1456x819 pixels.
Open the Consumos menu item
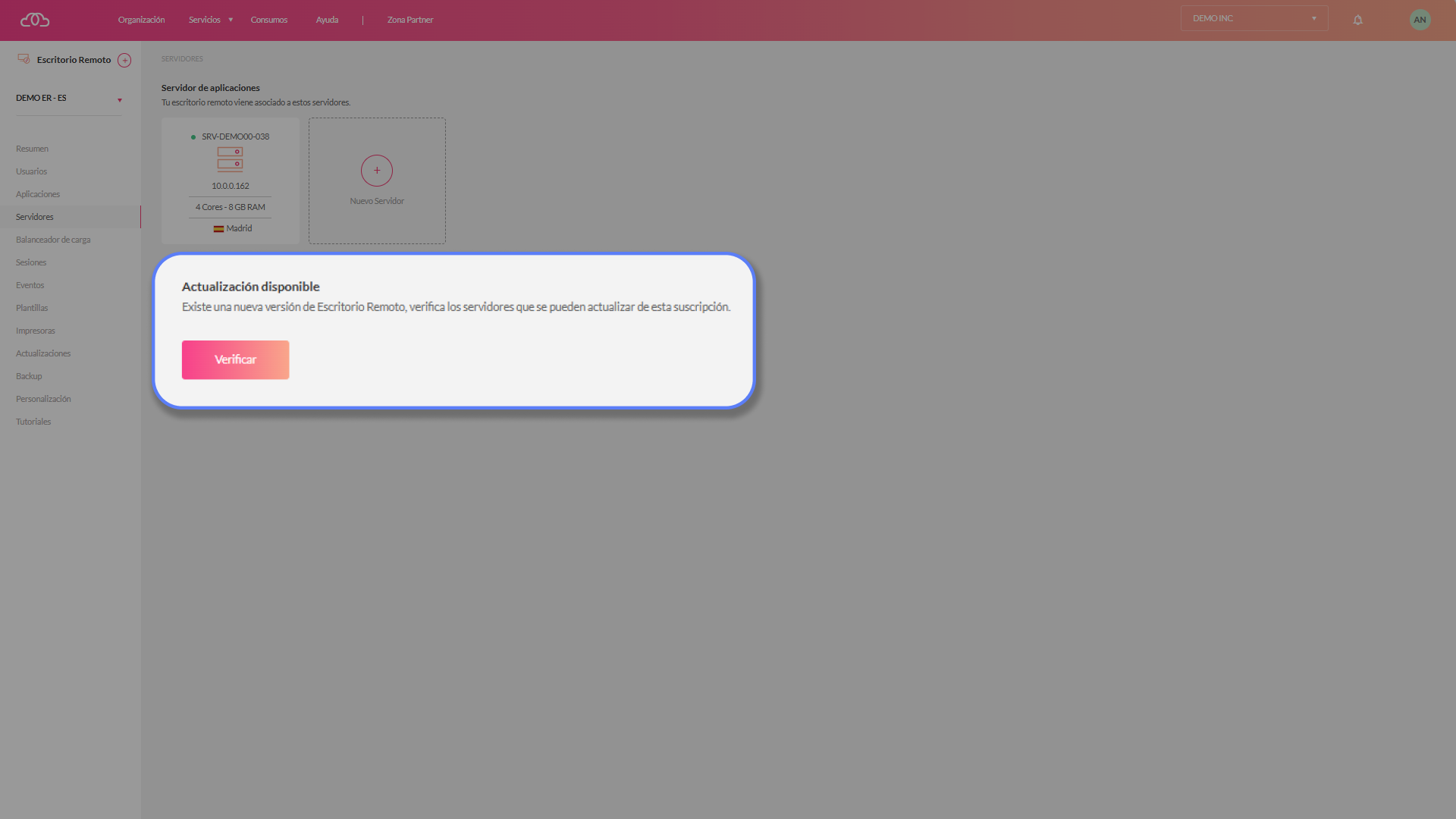pyautogui.click(x=268, y=20)
